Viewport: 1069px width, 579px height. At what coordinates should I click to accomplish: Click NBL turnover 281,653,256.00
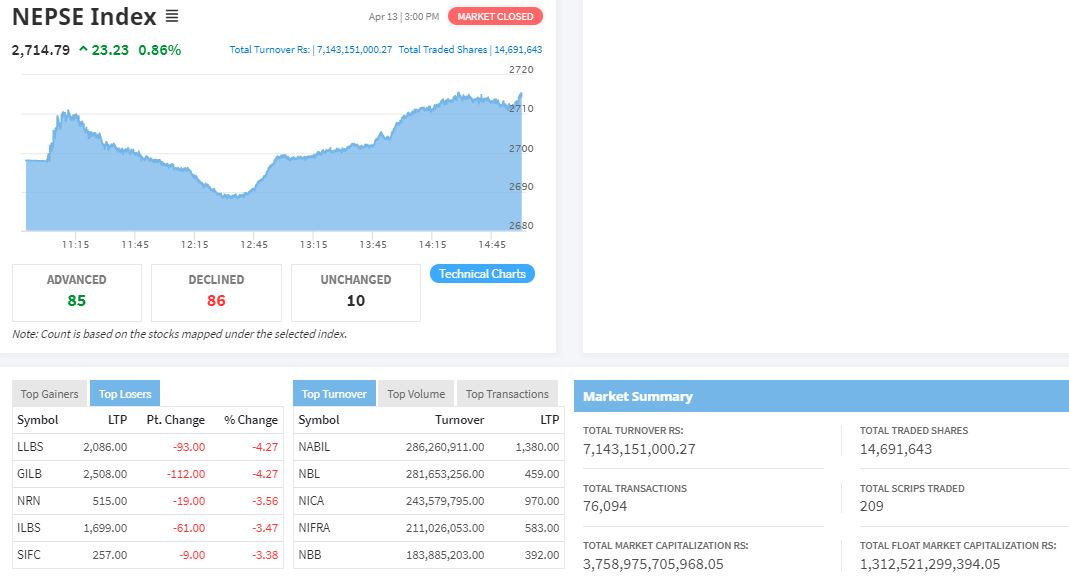[x=445, y=473]
